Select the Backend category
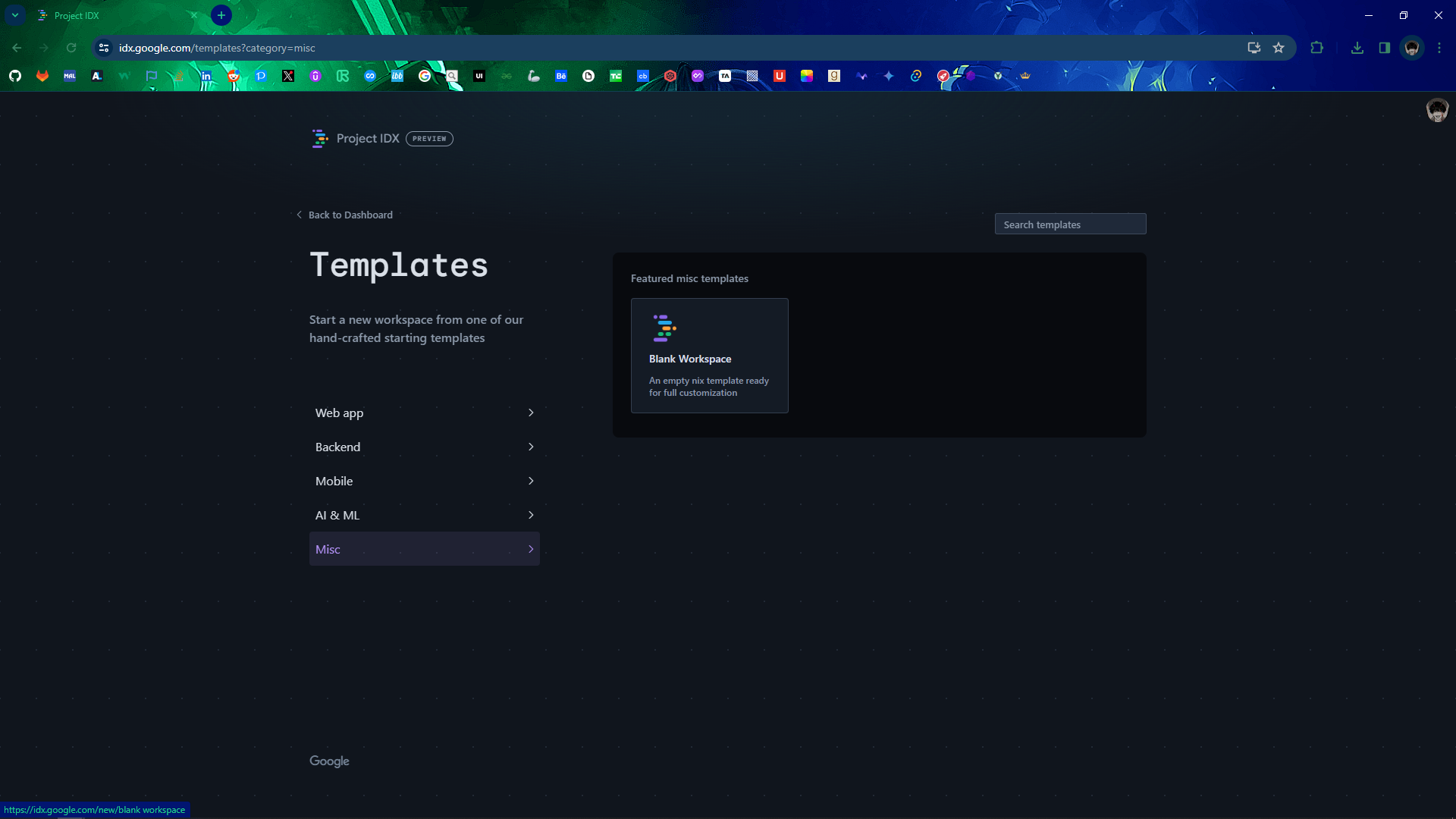The image size is (1456, 819). click(x=425, y=447)
